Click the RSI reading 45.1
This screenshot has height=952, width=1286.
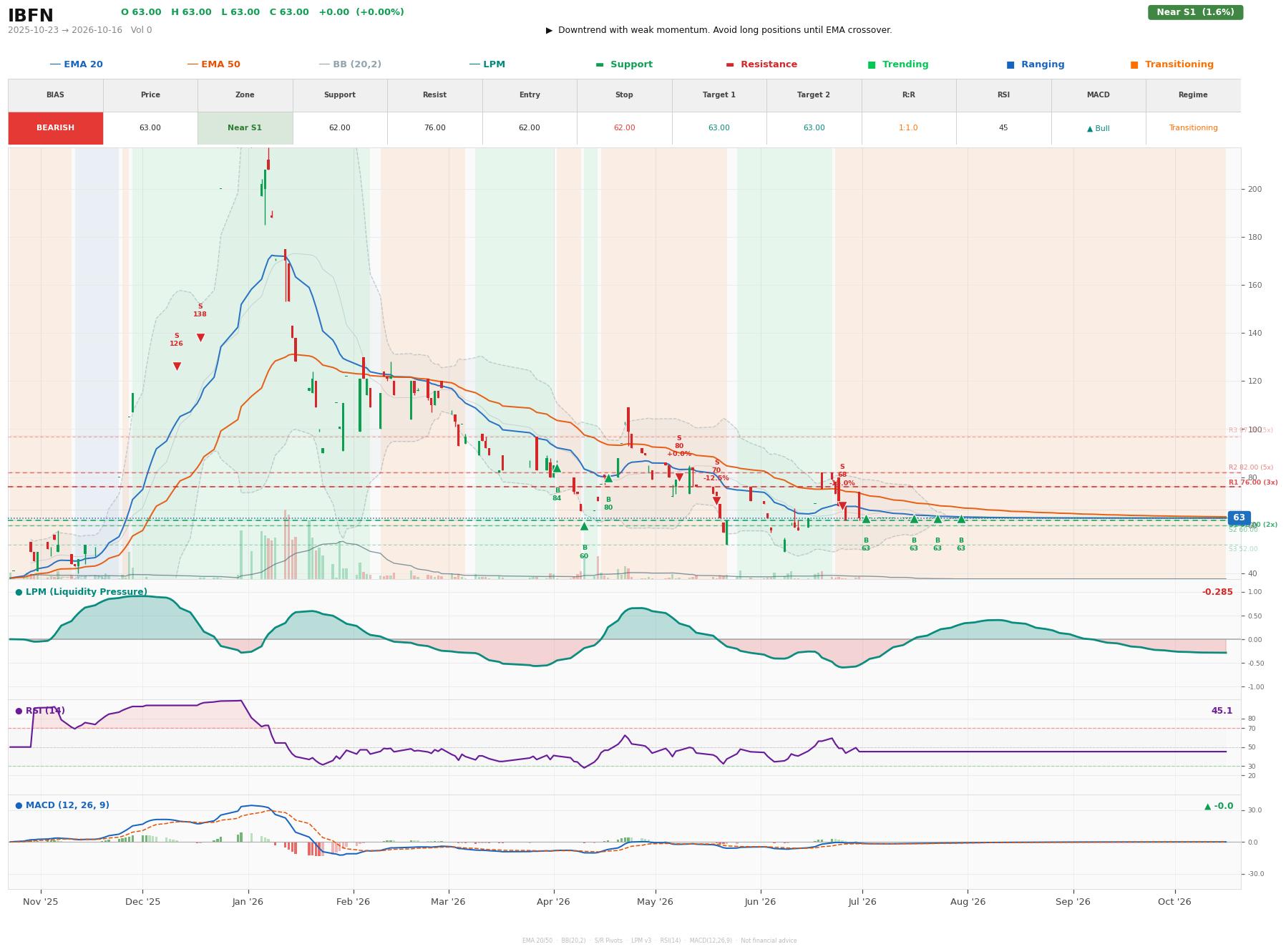[x=1222, y=711]
